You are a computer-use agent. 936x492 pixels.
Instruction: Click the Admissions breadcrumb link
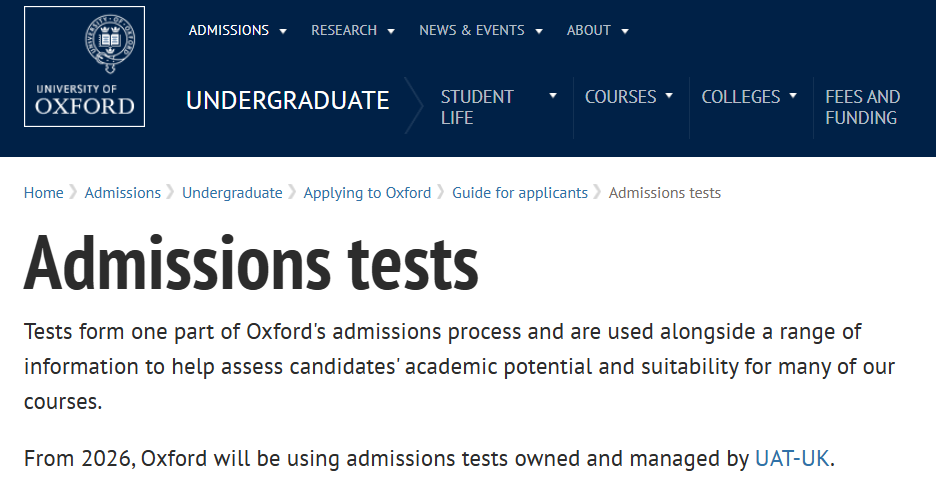[122, 193]
